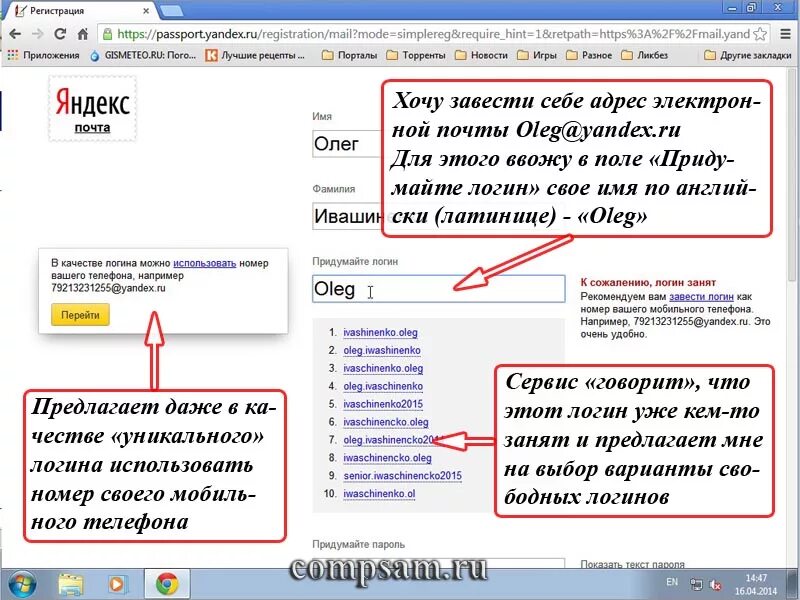Select the Регистрация browser tab
This screenshot has width=800, height=600.
82,11
